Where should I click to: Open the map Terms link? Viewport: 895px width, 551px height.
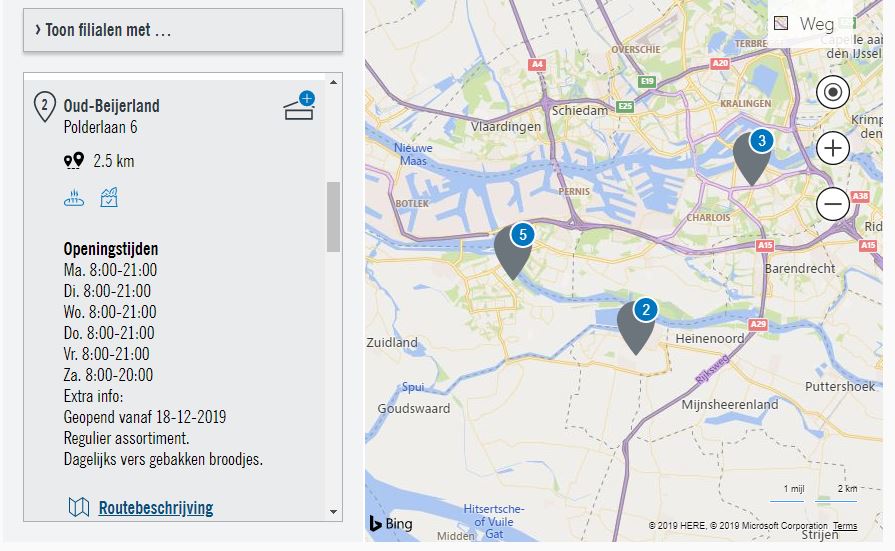845,526
